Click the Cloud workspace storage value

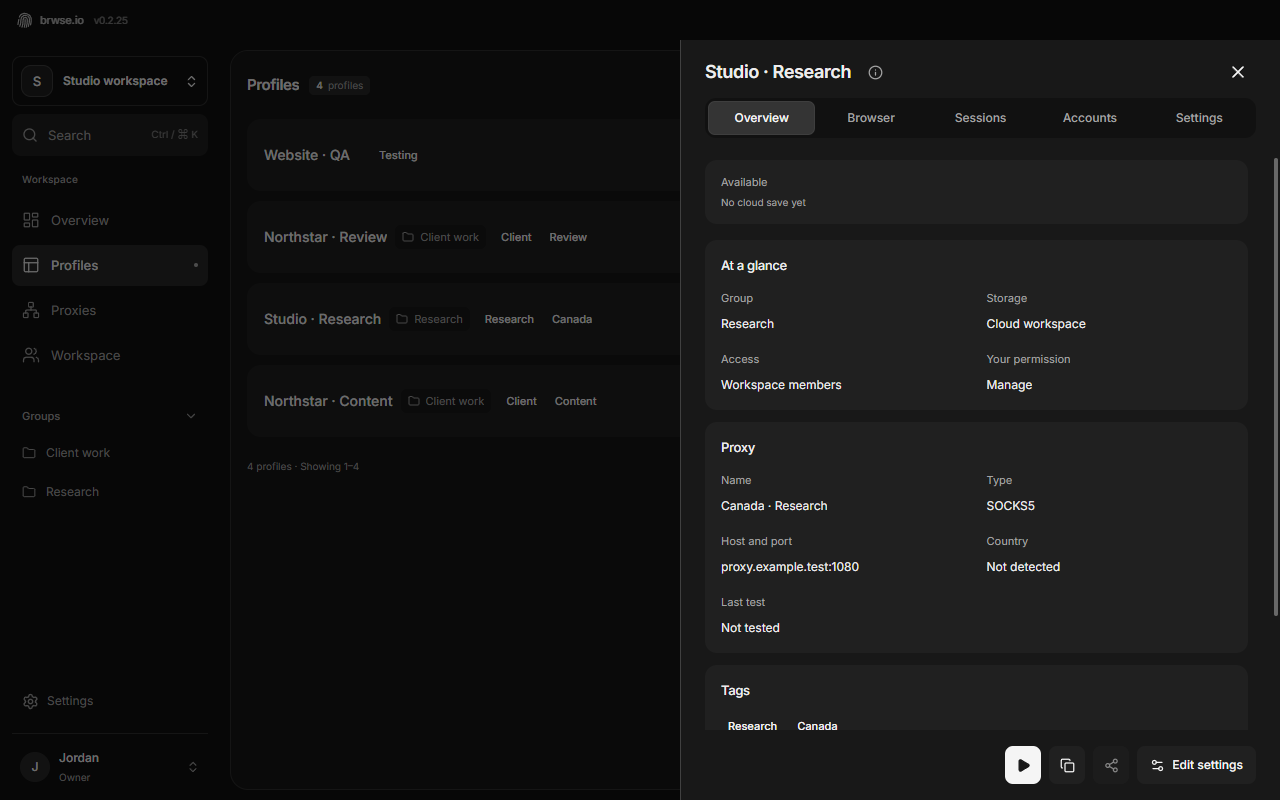pyautogui.click(x=1036, y=324)
